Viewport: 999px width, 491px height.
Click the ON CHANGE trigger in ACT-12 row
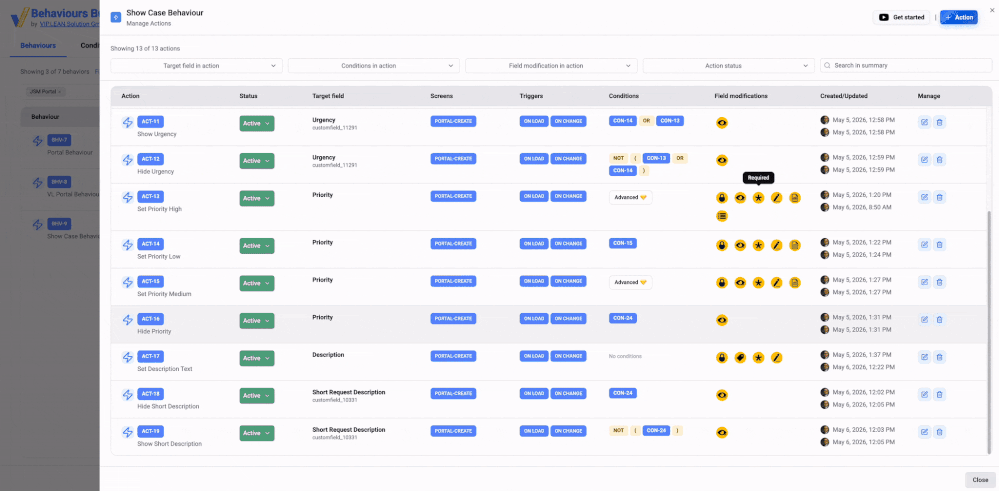point(568,159)
